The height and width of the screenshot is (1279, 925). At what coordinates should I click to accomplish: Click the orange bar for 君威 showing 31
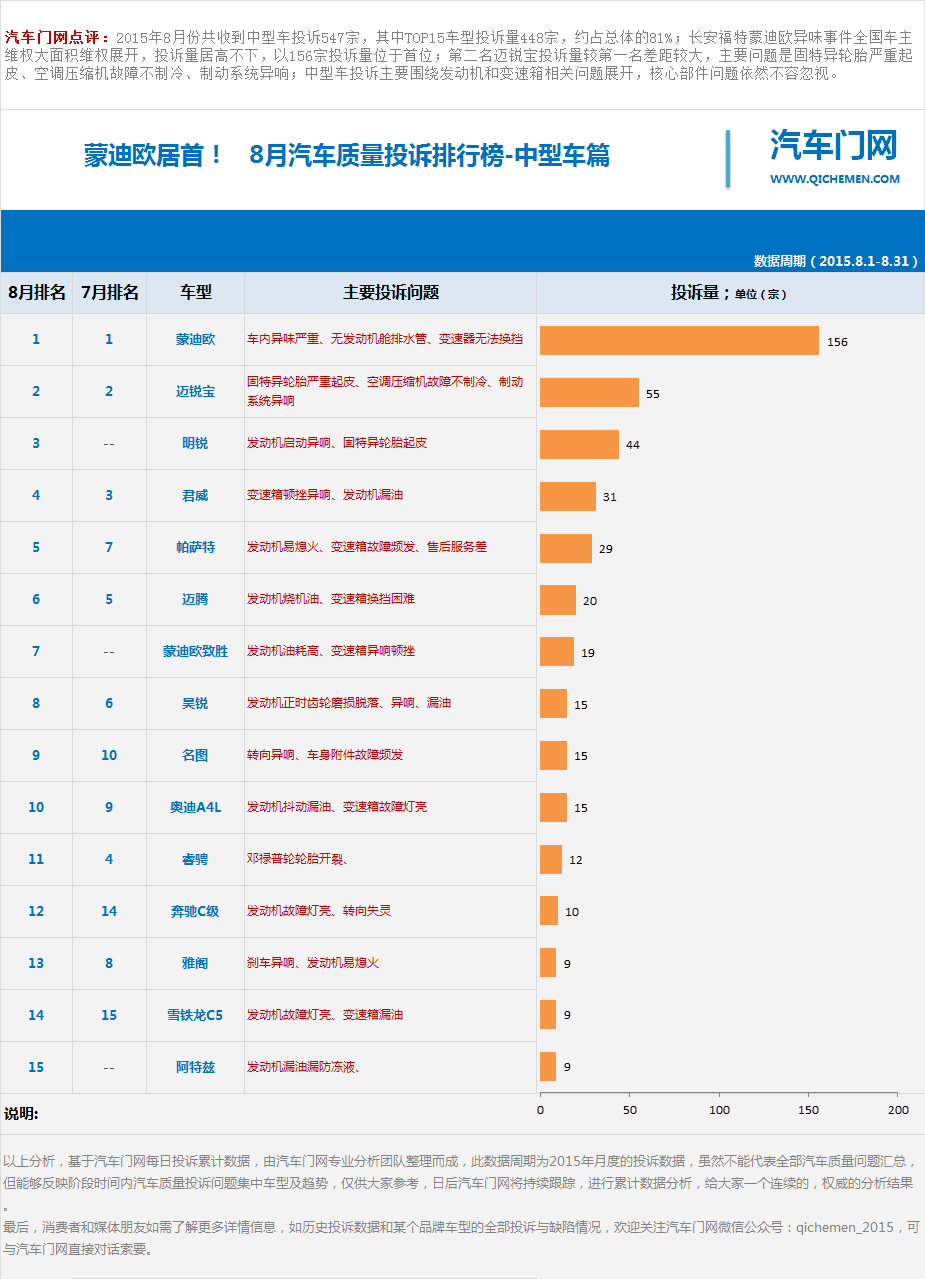(568, 497)
